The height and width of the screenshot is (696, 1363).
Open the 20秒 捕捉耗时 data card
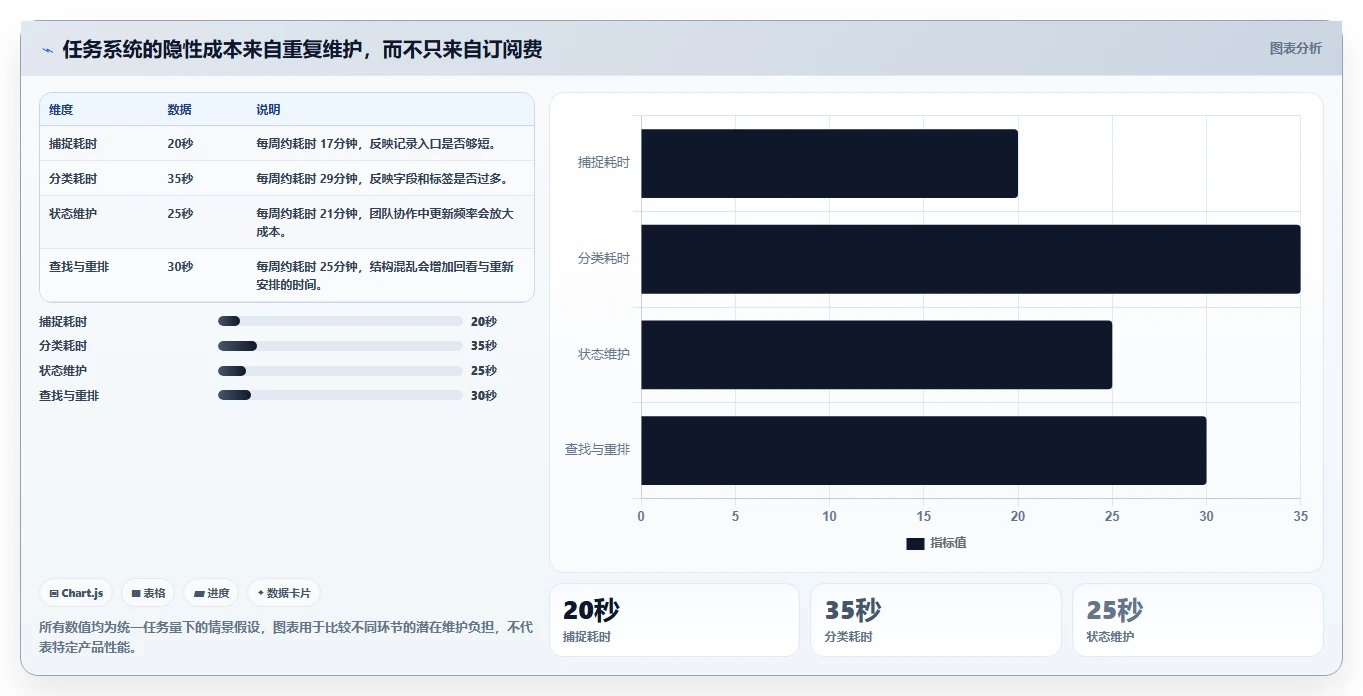(x=674, y=620)
